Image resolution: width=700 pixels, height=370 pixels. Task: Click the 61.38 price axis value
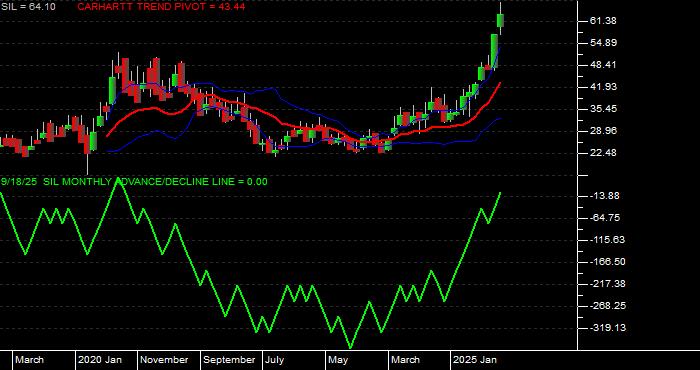pyautogui.click(x=603, y=21)
